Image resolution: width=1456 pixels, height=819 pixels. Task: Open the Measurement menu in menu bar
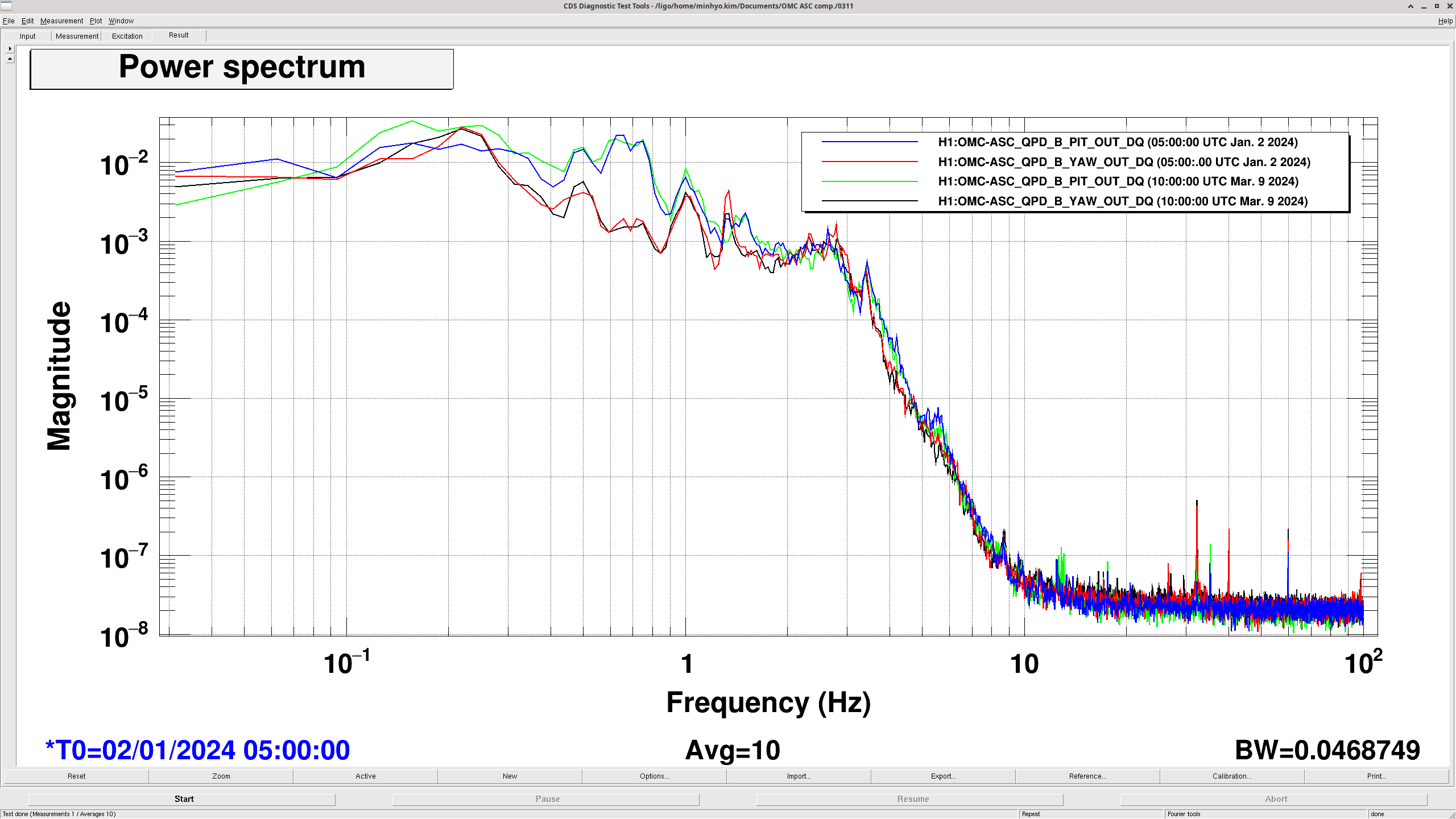click(61, 21)
